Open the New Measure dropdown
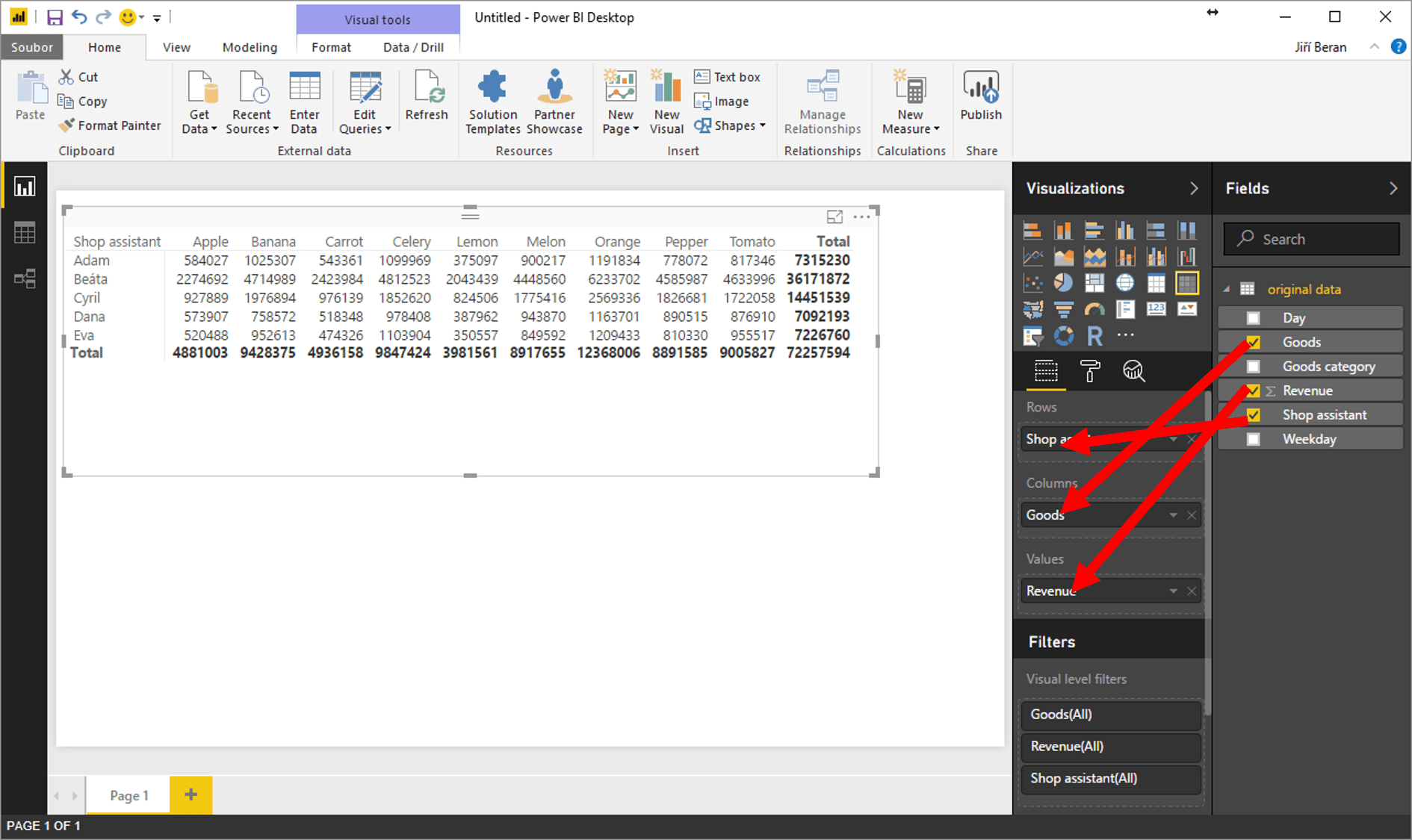 pos(911,103)
